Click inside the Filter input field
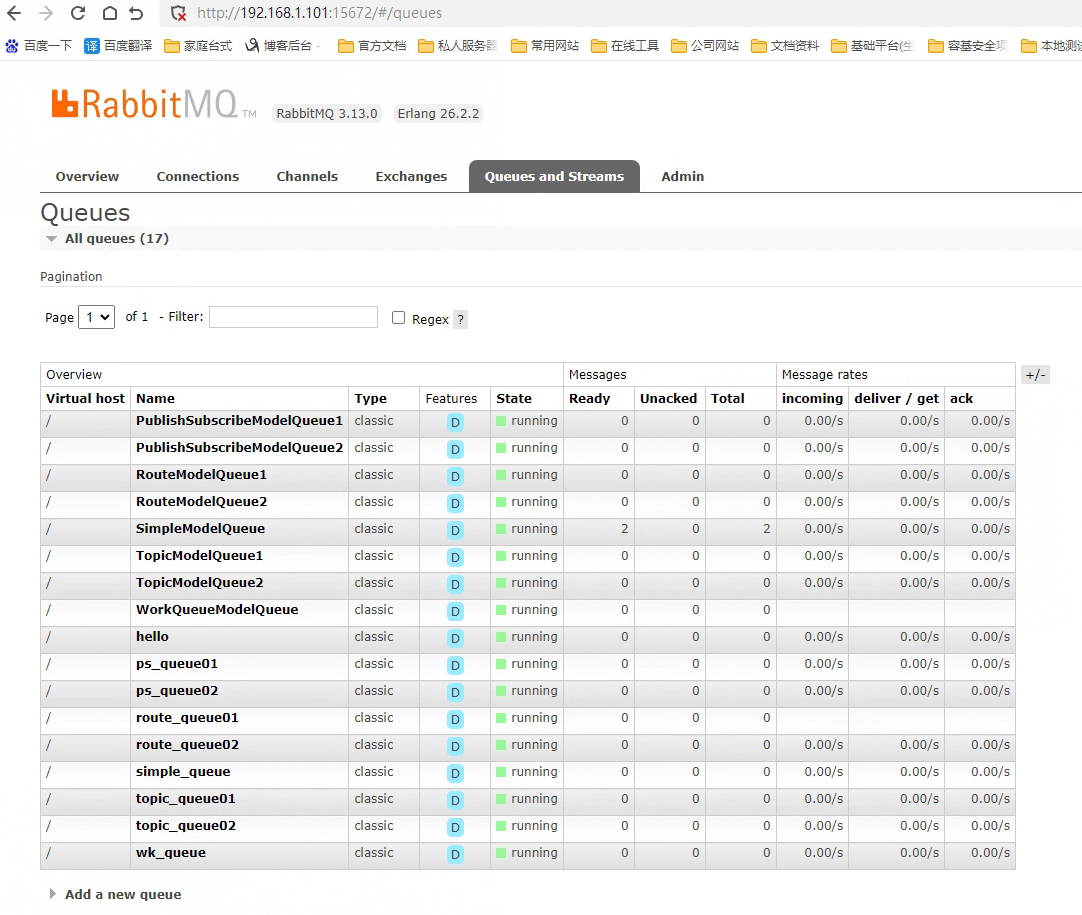The height and width of the screenshot is (915, 1082). coord(293,317)
